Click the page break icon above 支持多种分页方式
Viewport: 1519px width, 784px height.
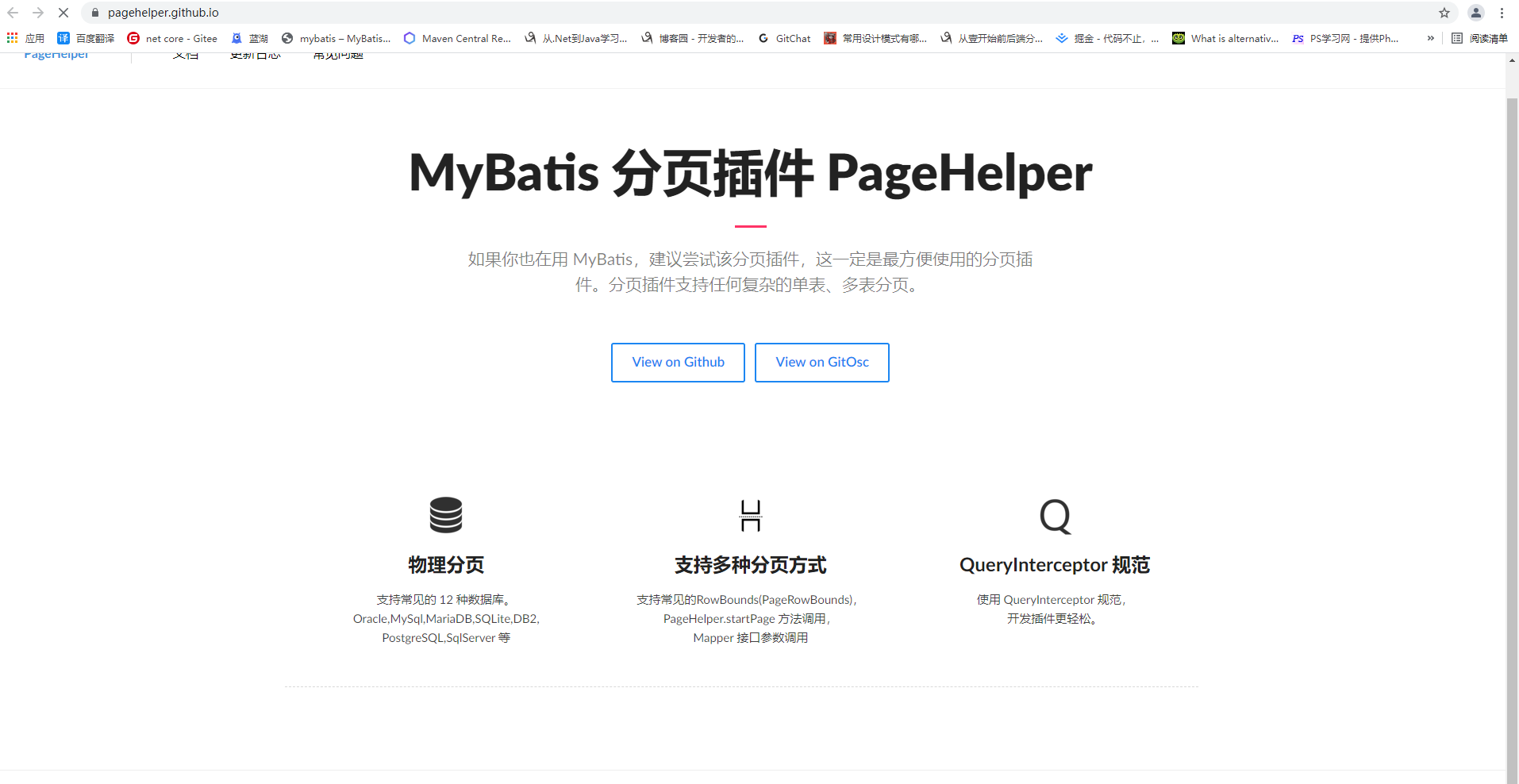click(x=751, y=515)
